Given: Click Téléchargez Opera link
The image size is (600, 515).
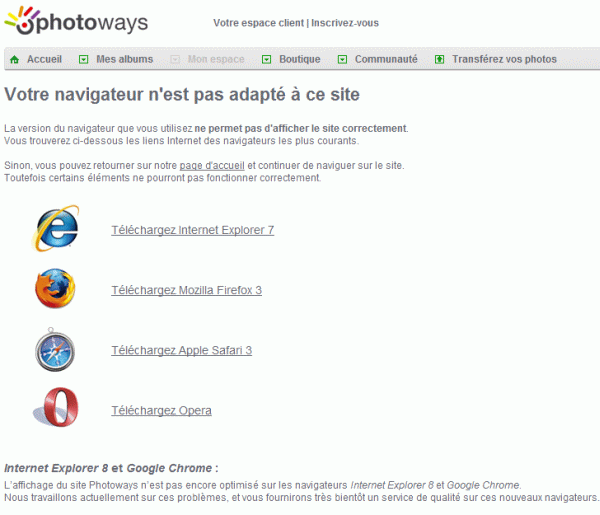Looking at the screenshot, I should click(161, 411).
